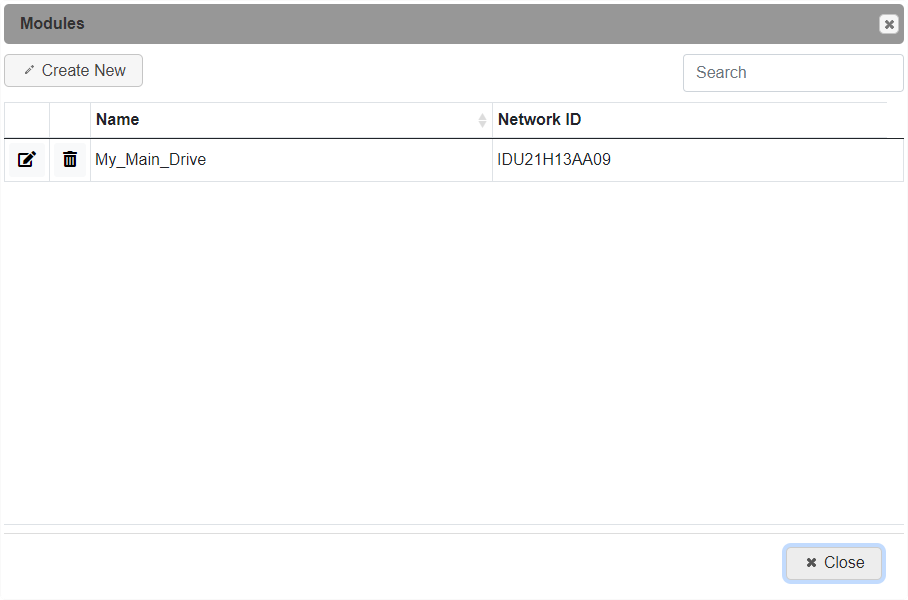Viewport: 908px width, 600px height.
Task: Open the module editor via the pencil icon
Action: point(27,159)
